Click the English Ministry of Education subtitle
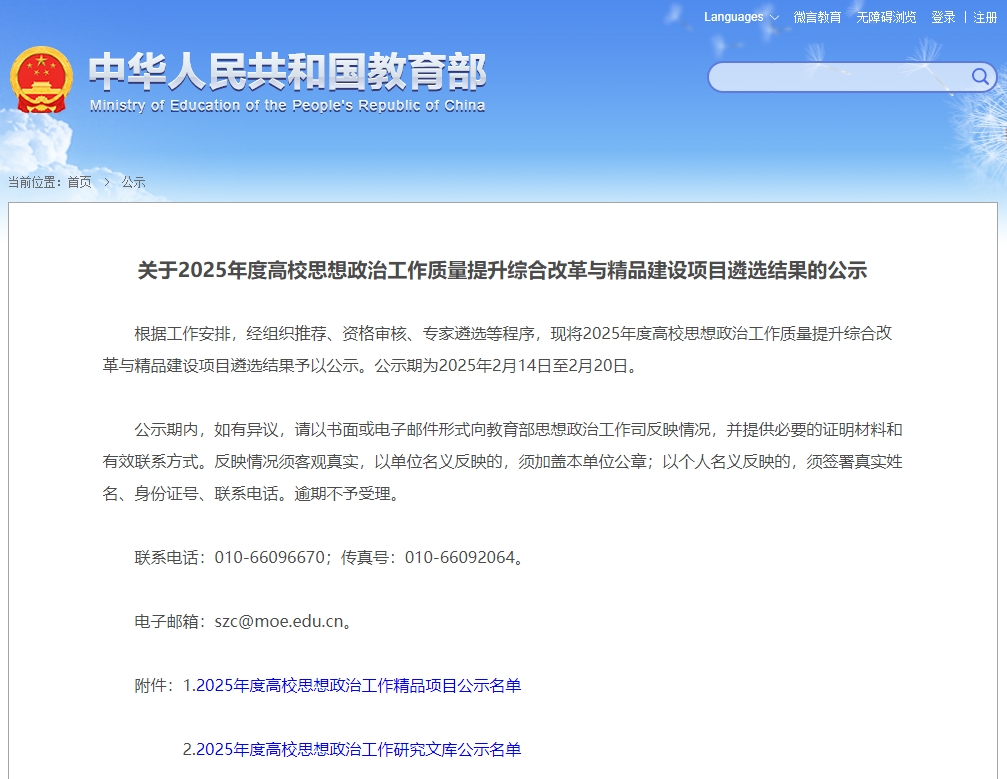Screen dimensions: 1007x779 [287, 106]
